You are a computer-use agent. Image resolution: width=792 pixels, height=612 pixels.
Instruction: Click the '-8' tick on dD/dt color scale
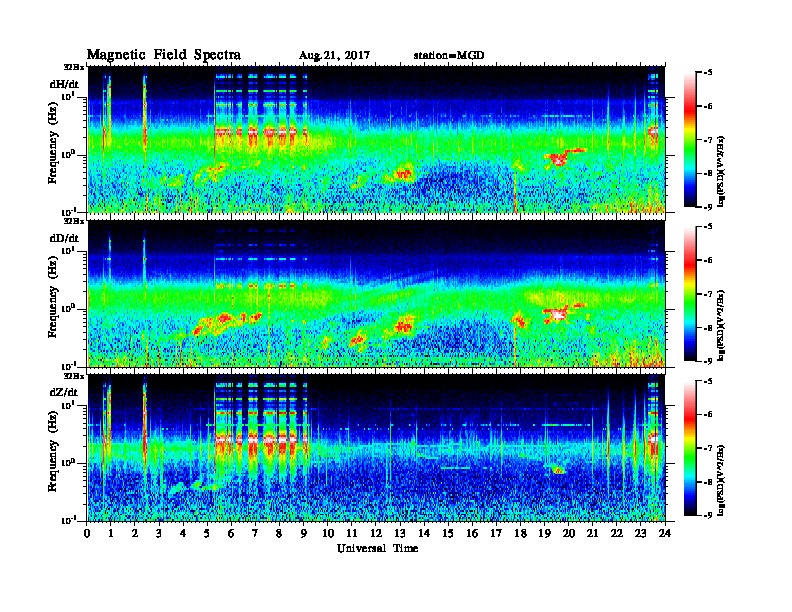coord(708,328)
